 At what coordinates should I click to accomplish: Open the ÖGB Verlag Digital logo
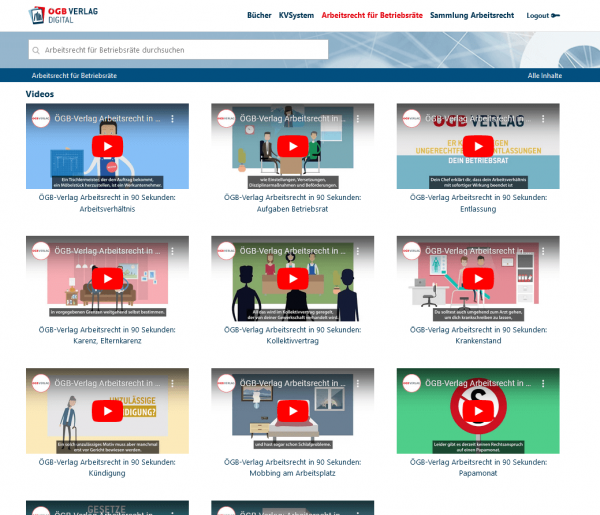pos(64,15)
